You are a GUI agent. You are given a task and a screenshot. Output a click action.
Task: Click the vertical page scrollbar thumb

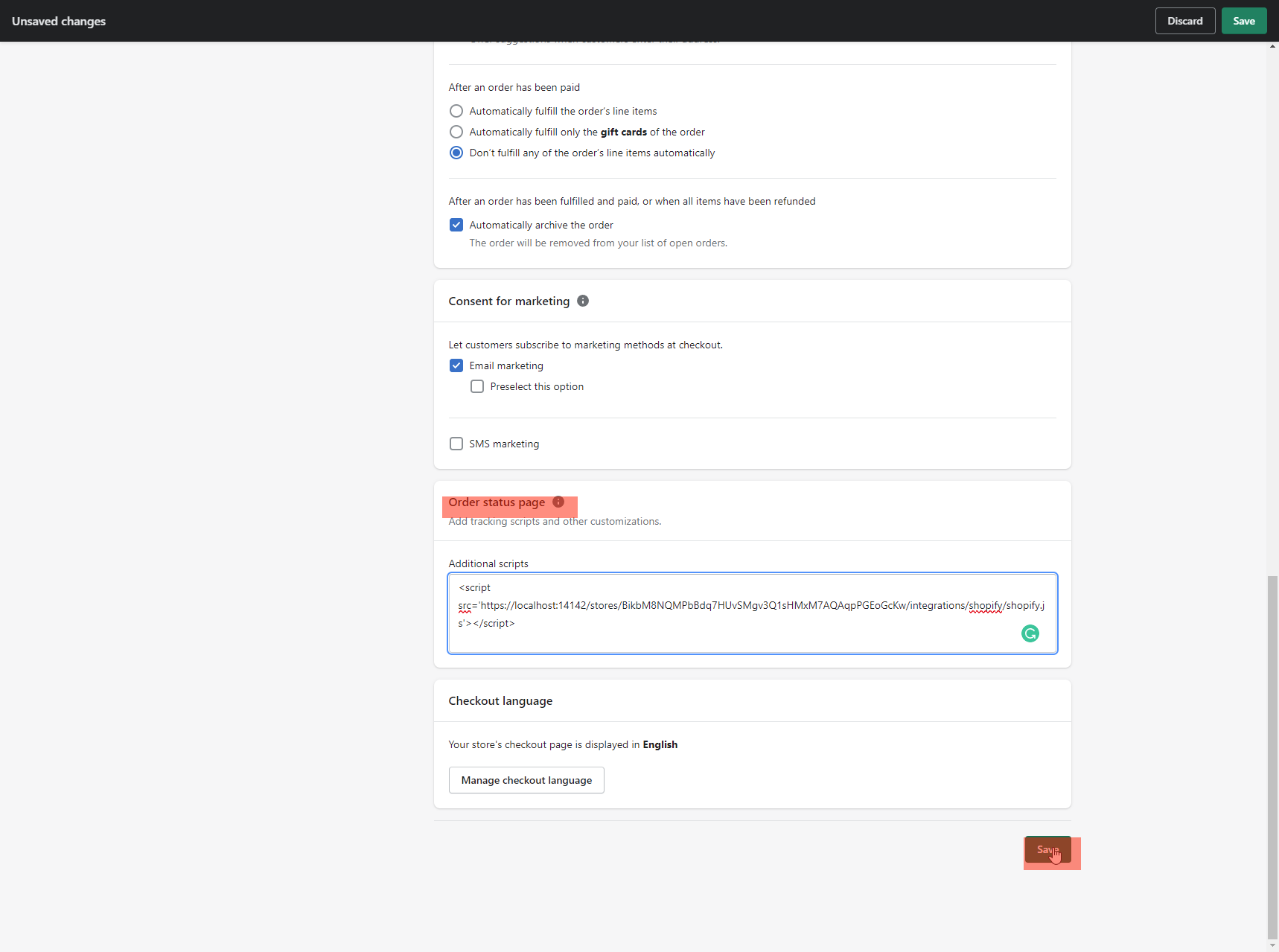pyautogui.click(x=1272, y=757)
